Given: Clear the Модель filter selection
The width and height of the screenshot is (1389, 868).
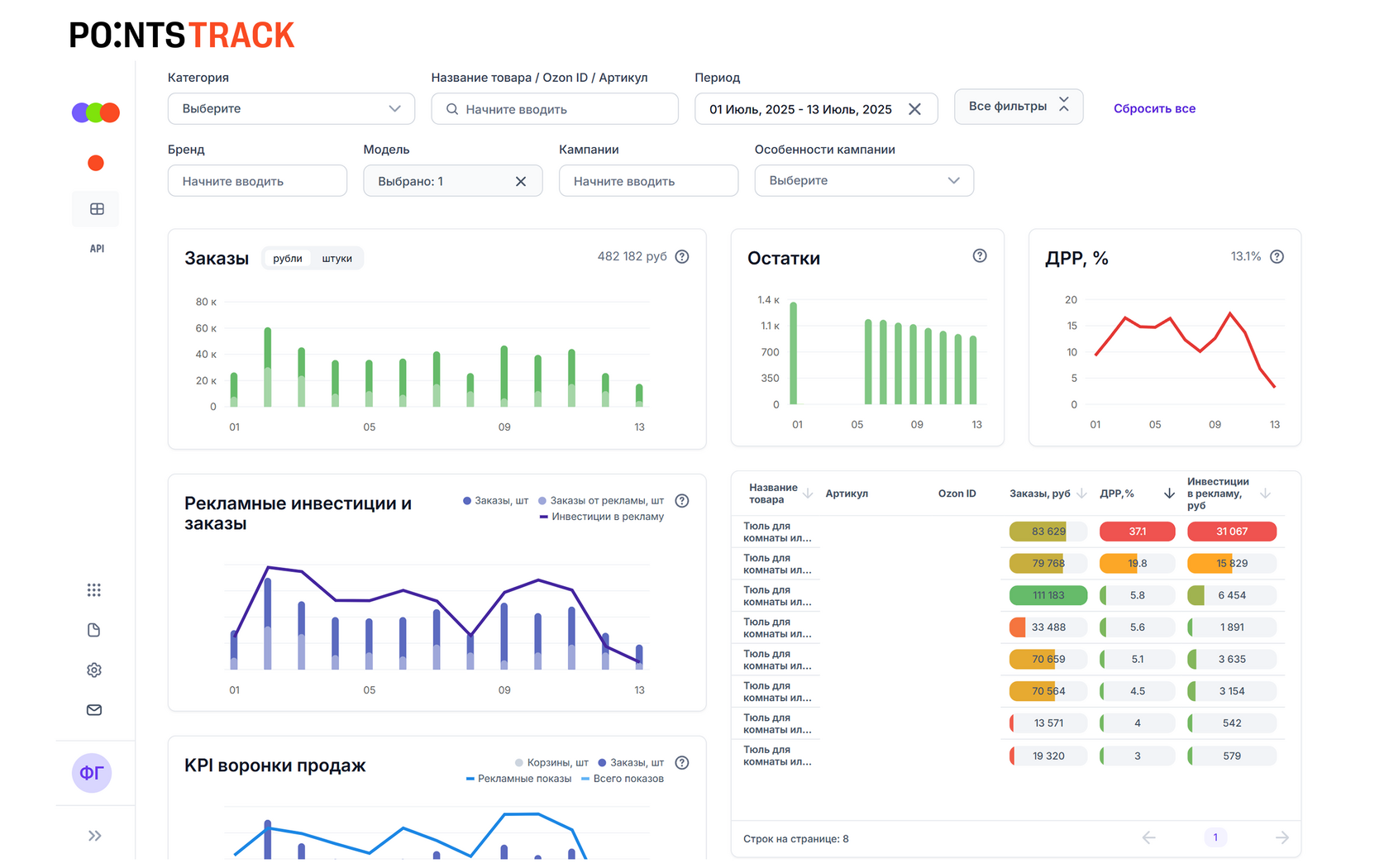Looking at the screenshot, I should click(x=521, y=180).
